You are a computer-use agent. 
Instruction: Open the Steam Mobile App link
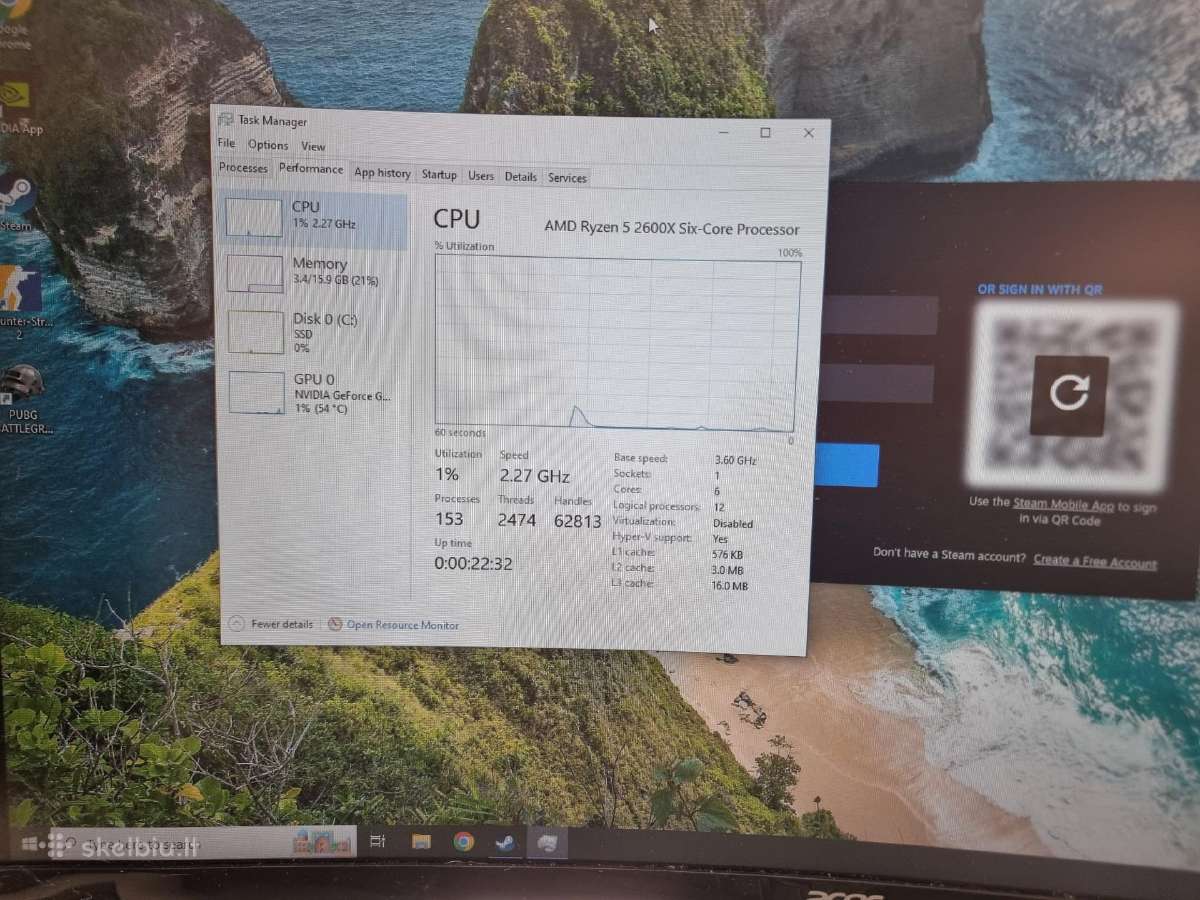pos(1065,504)
